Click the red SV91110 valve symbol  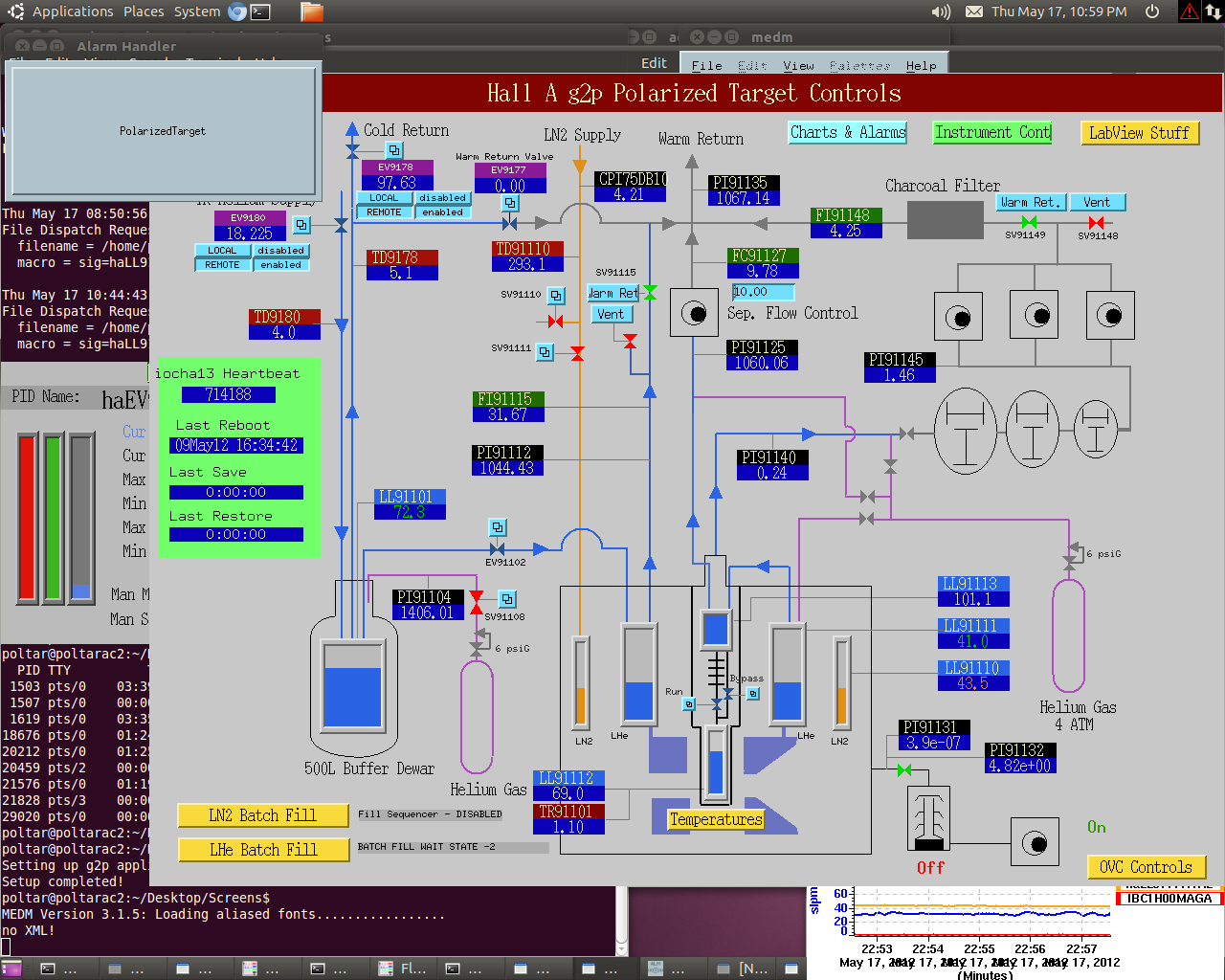pos(555,321)
